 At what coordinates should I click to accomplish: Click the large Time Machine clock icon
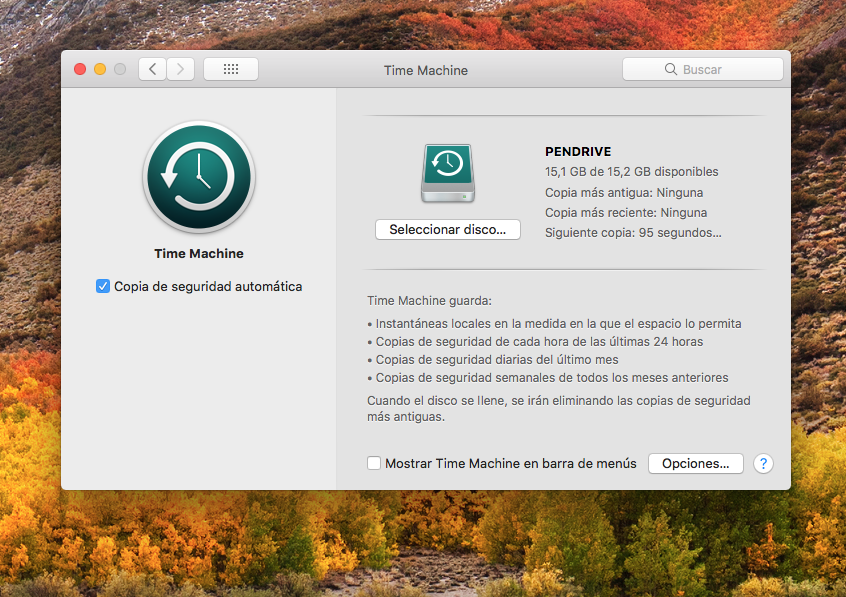pos(199,178)
